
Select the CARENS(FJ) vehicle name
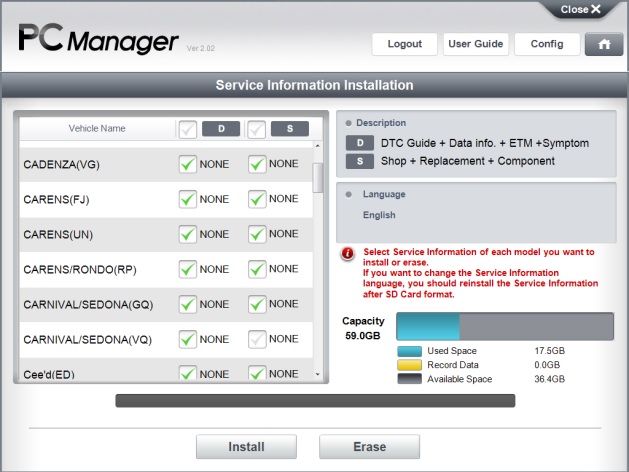56,199
